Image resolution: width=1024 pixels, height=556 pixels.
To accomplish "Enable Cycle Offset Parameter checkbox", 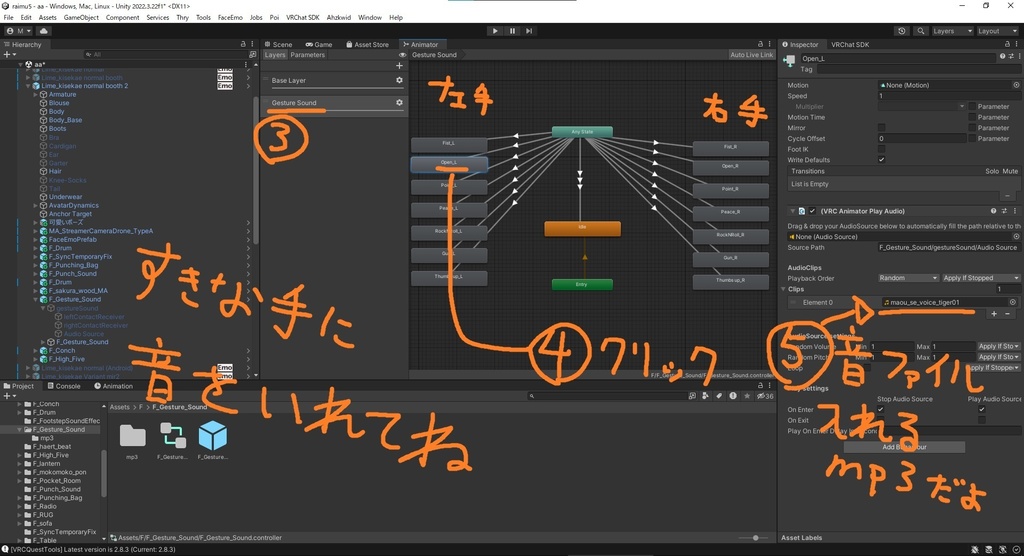I will point(972,139).
